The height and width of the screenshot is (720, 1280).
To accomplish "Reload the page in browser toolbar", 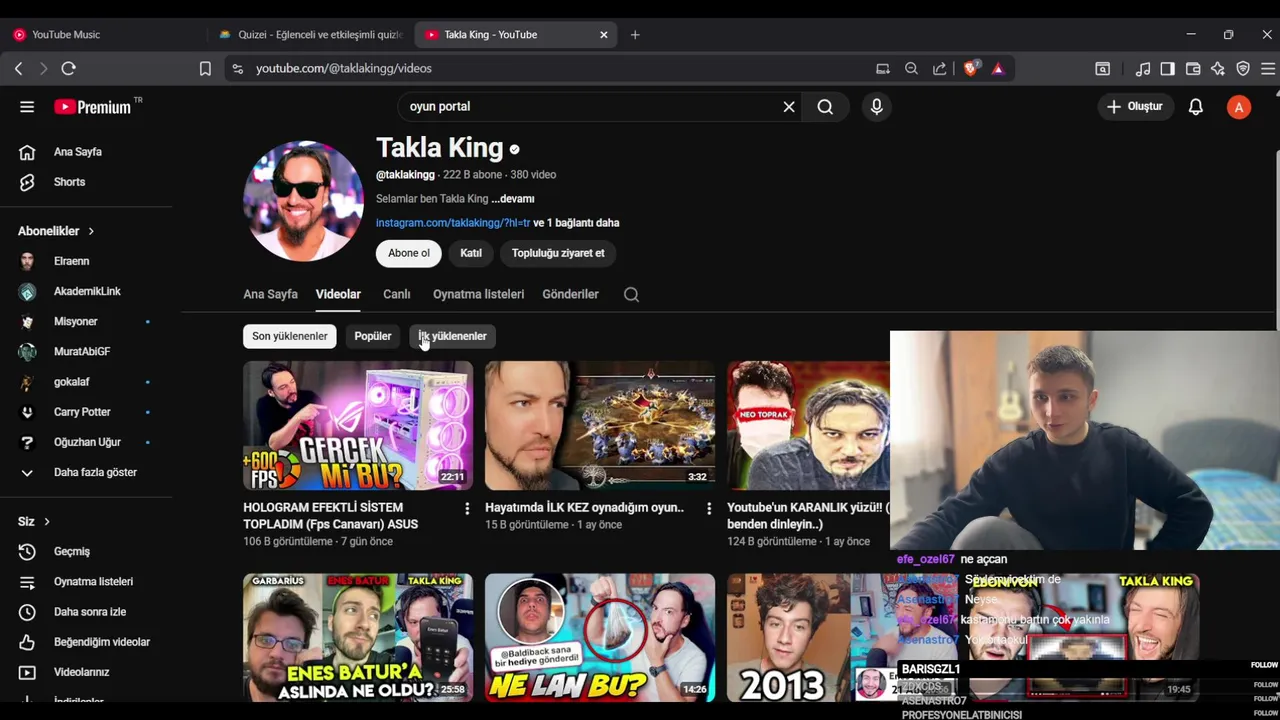I will click(x=68, y=68).
